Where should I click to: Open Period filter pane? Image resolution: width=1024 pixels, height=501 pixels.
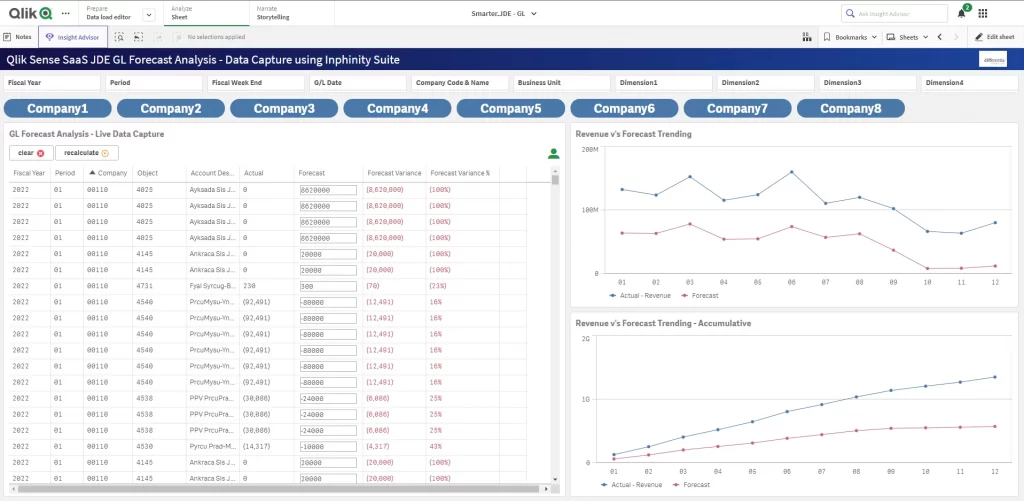pyautogui.click(x=154, y=83)
